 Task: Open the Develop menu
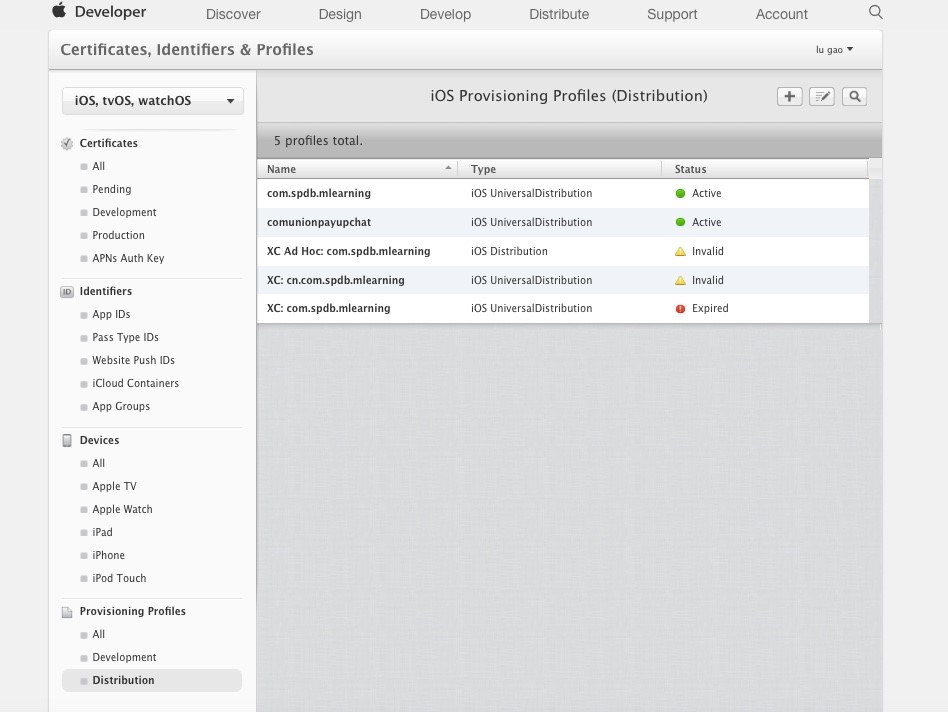click(x=445, y=14)
